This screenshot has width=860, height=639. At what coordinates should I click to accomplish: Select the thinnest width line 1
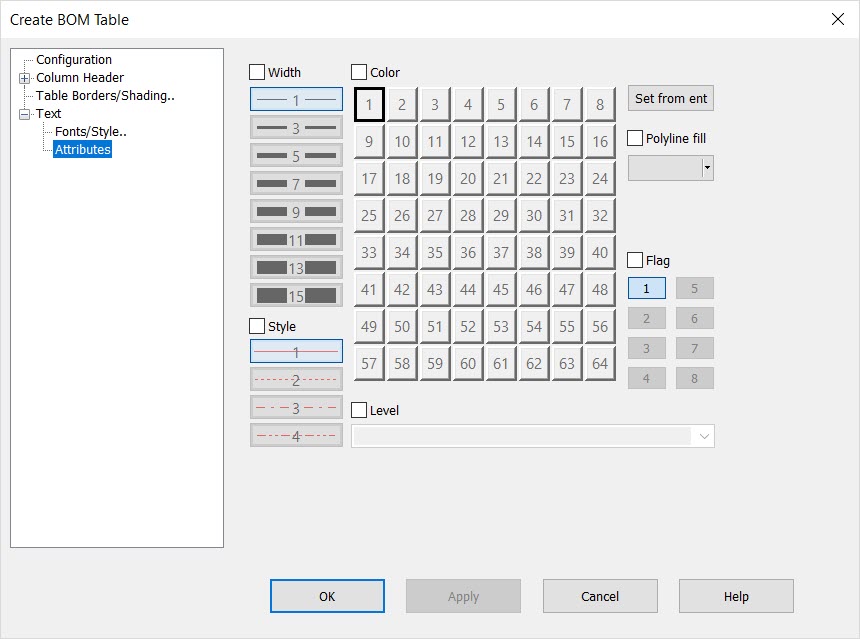[296, 99]
